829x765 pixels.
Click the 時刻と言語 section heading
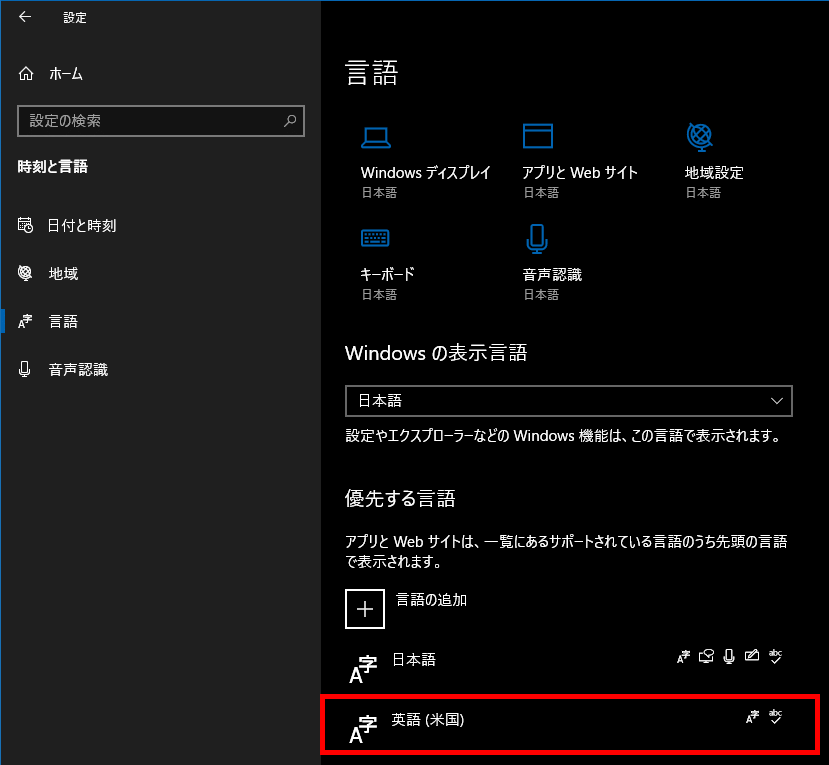(53, 167)
